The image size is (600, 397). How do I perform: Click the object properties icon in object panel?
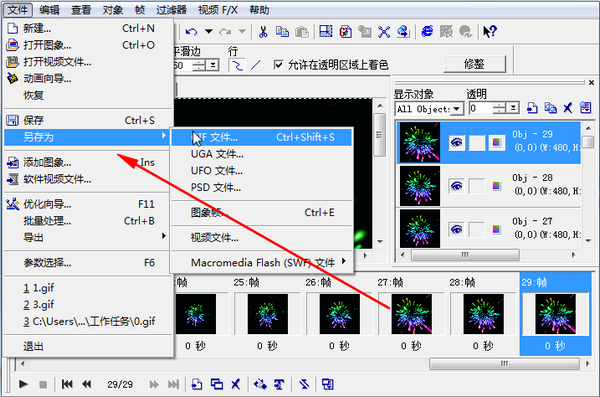point(585,108)
